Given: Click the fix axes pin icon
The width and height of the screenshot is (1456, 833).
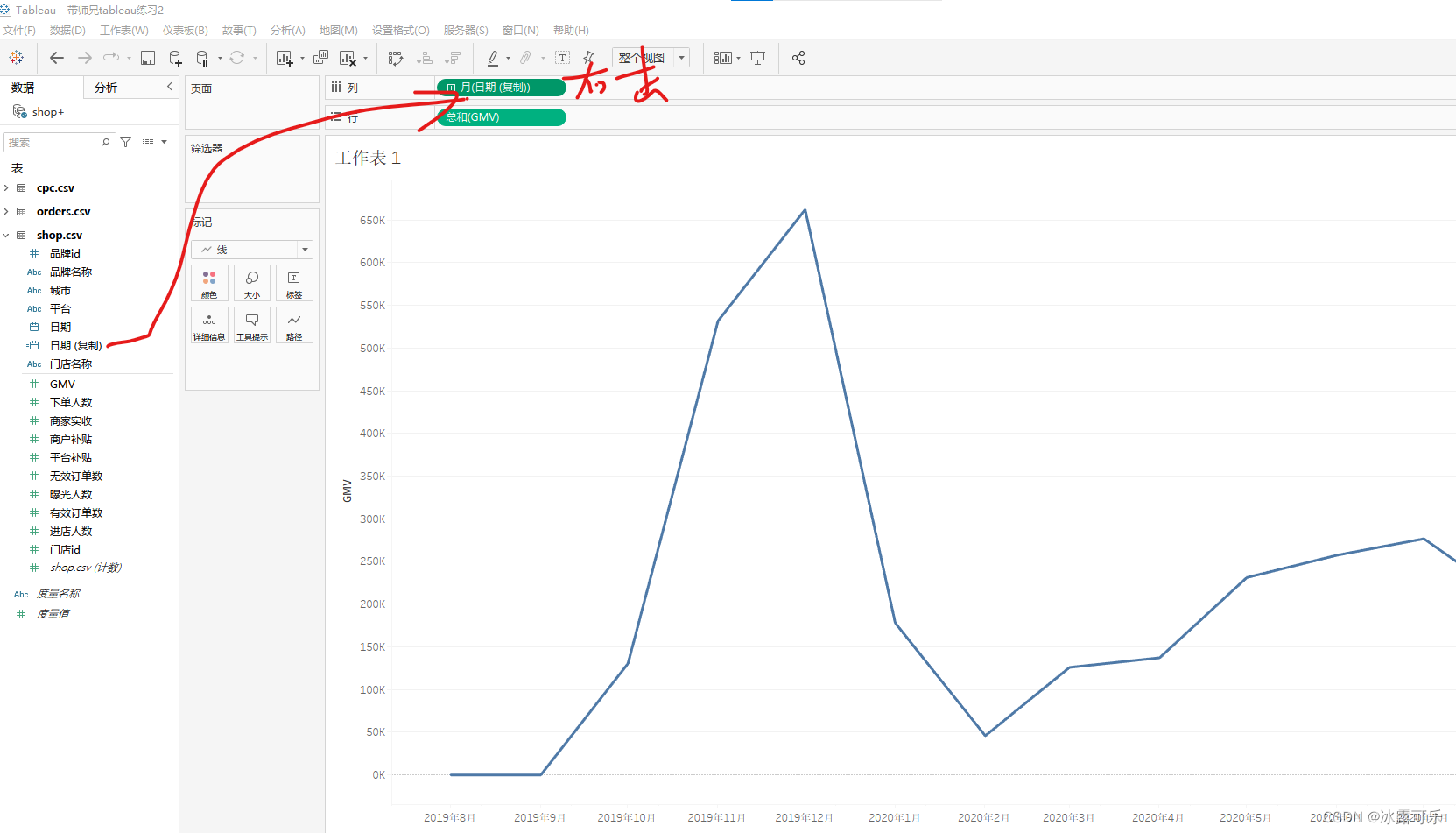Looking at the screenshot, I should pos(588,58).
